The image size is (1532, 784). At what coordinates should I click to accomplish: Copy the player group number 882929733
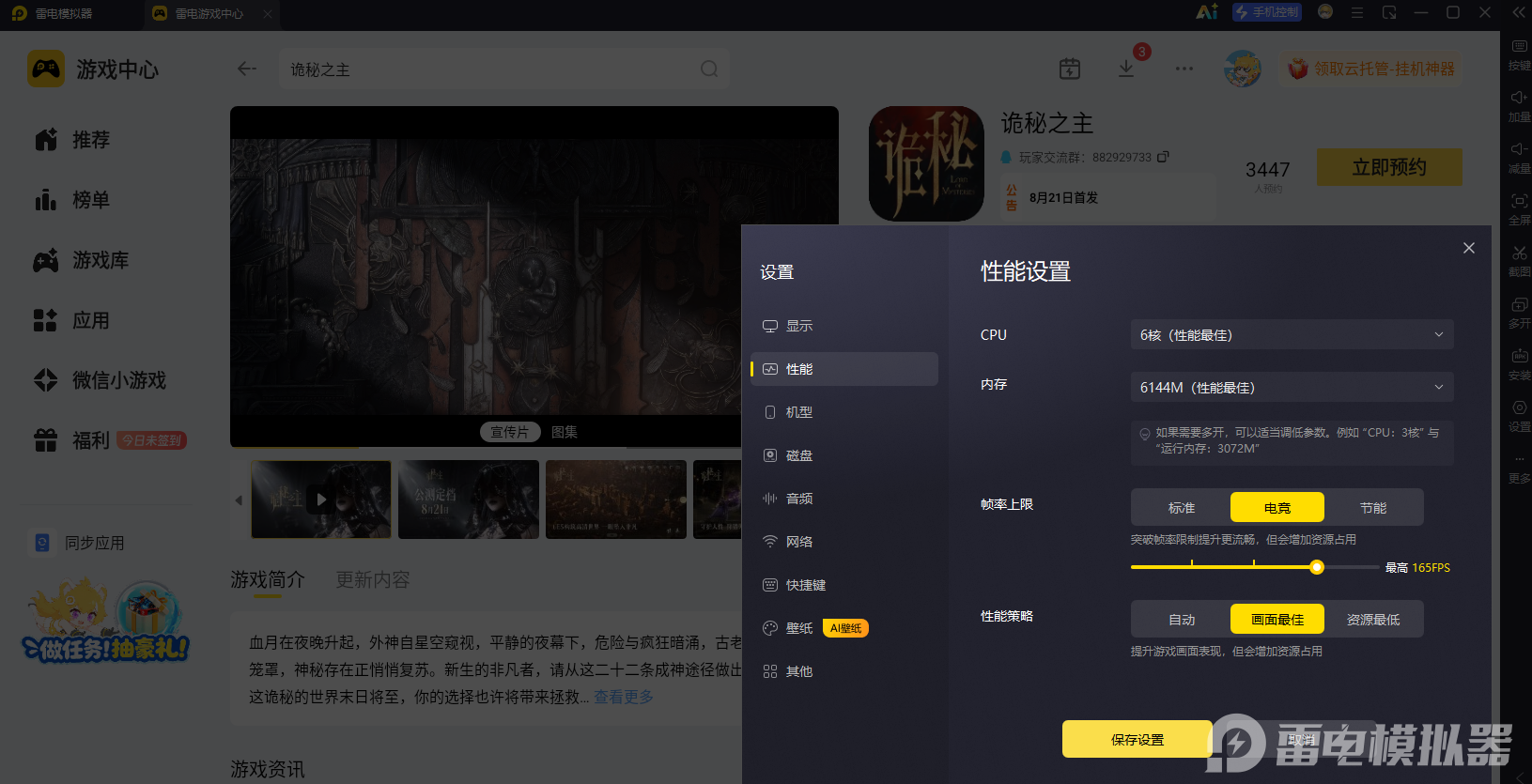tap(1163, 157)
